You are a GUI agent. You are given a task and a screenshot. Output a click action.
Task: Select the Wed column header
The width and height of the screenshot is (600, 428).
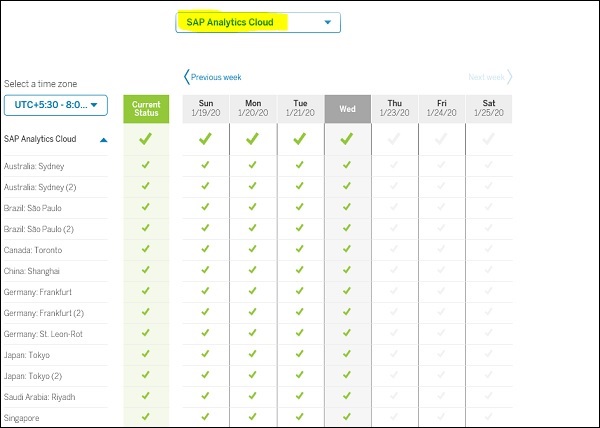[346, 109]
